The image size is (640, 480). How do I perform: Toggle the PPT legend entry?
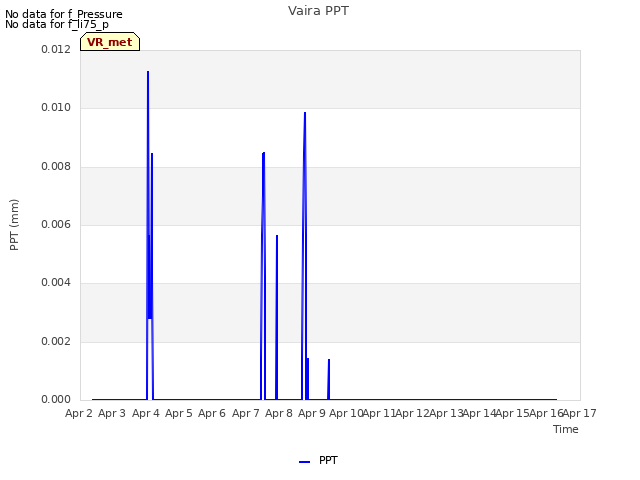coord(318,460)
